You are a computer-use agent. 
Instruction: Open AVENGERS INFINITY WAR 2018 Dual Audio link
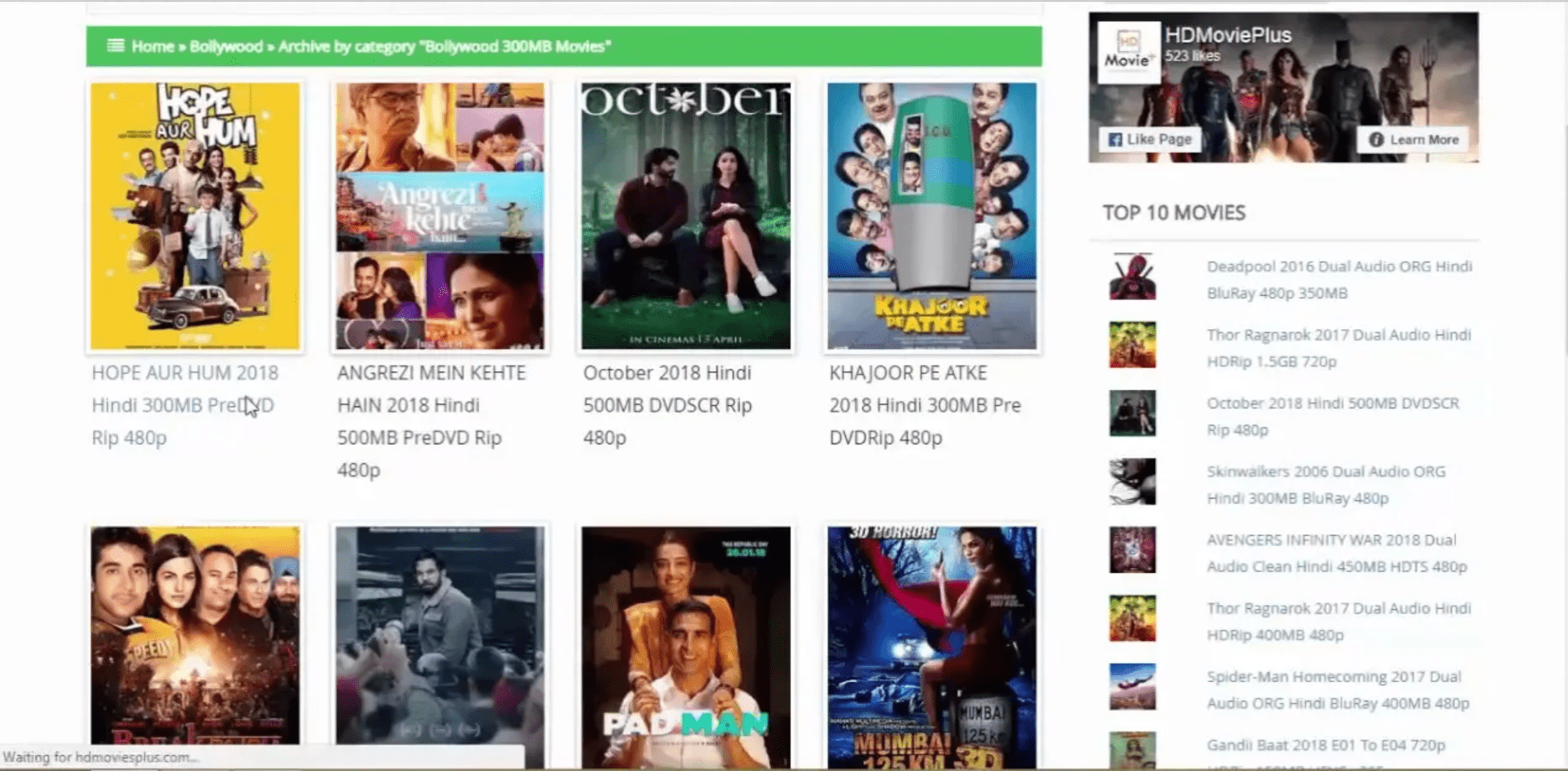pyautogui.click(x=1336, y=553)
